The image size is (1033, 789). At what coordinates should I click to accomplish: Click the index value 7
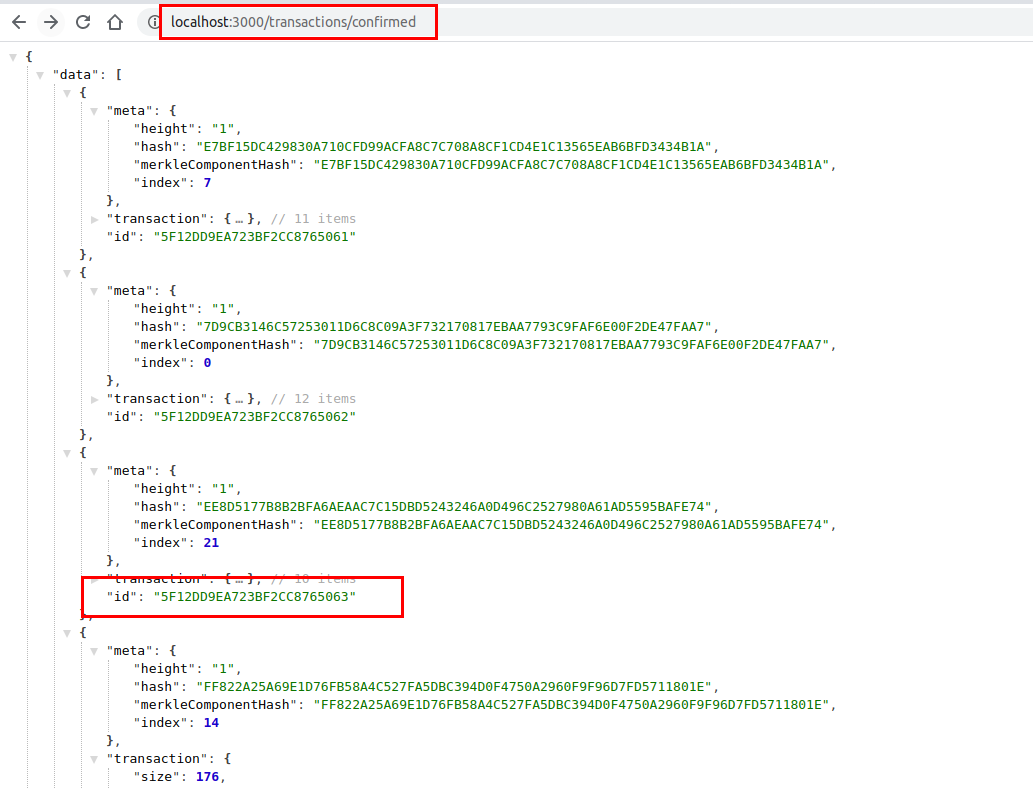click(x=208, y=182)
